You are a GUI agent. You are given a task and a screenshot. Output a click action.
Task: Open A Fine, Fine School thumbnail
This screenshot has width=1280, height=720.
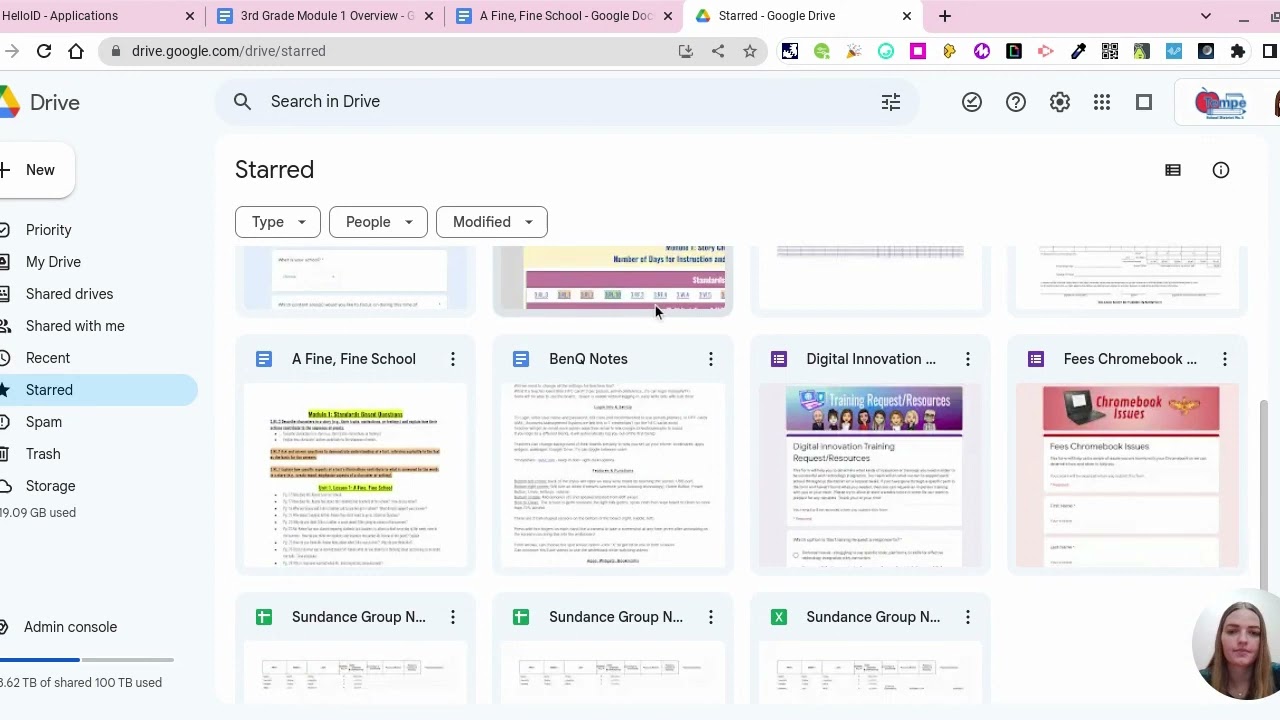tap(355, 475)
